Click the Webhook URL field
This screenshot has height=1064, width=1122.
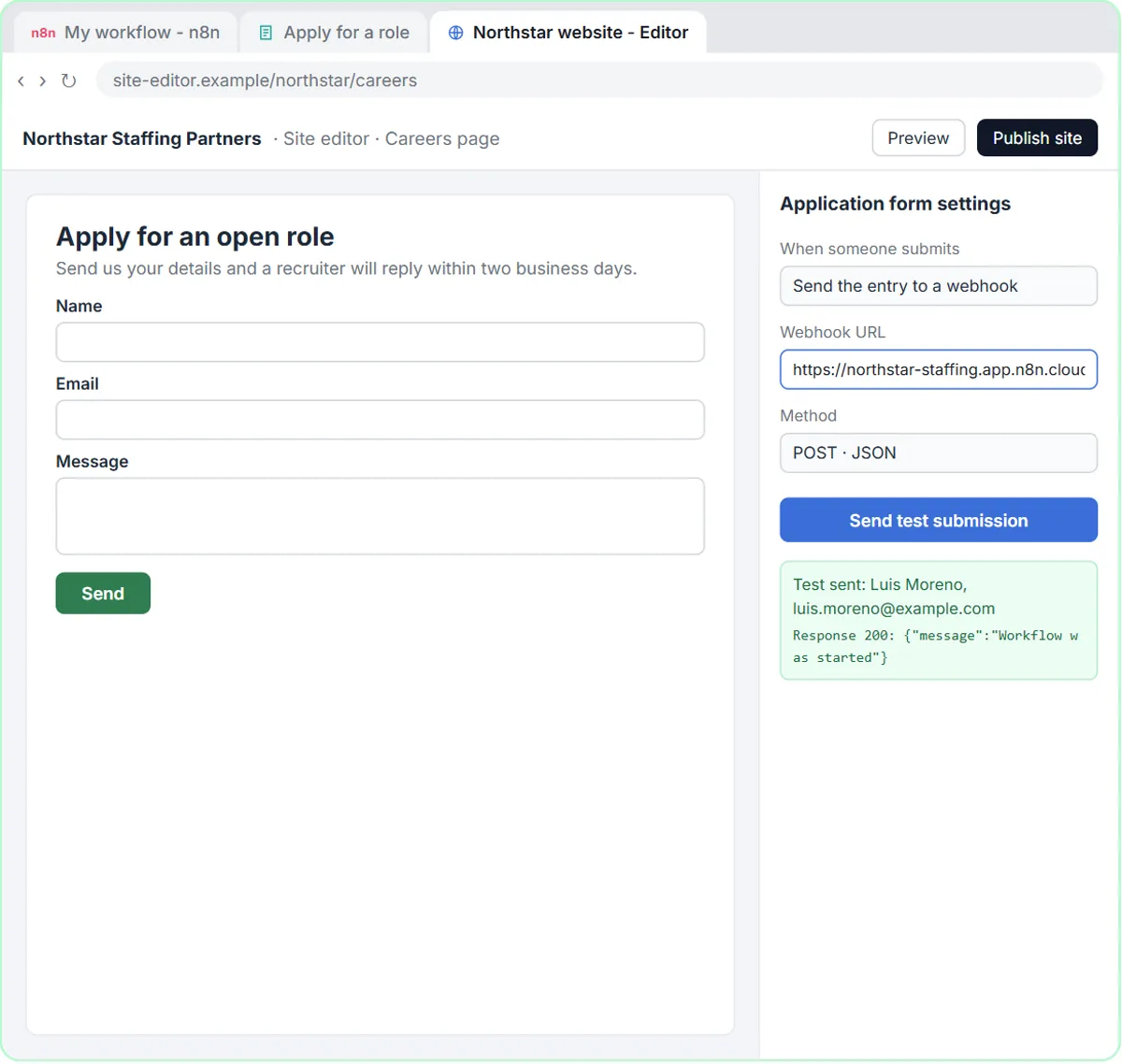tap(939, 369)
